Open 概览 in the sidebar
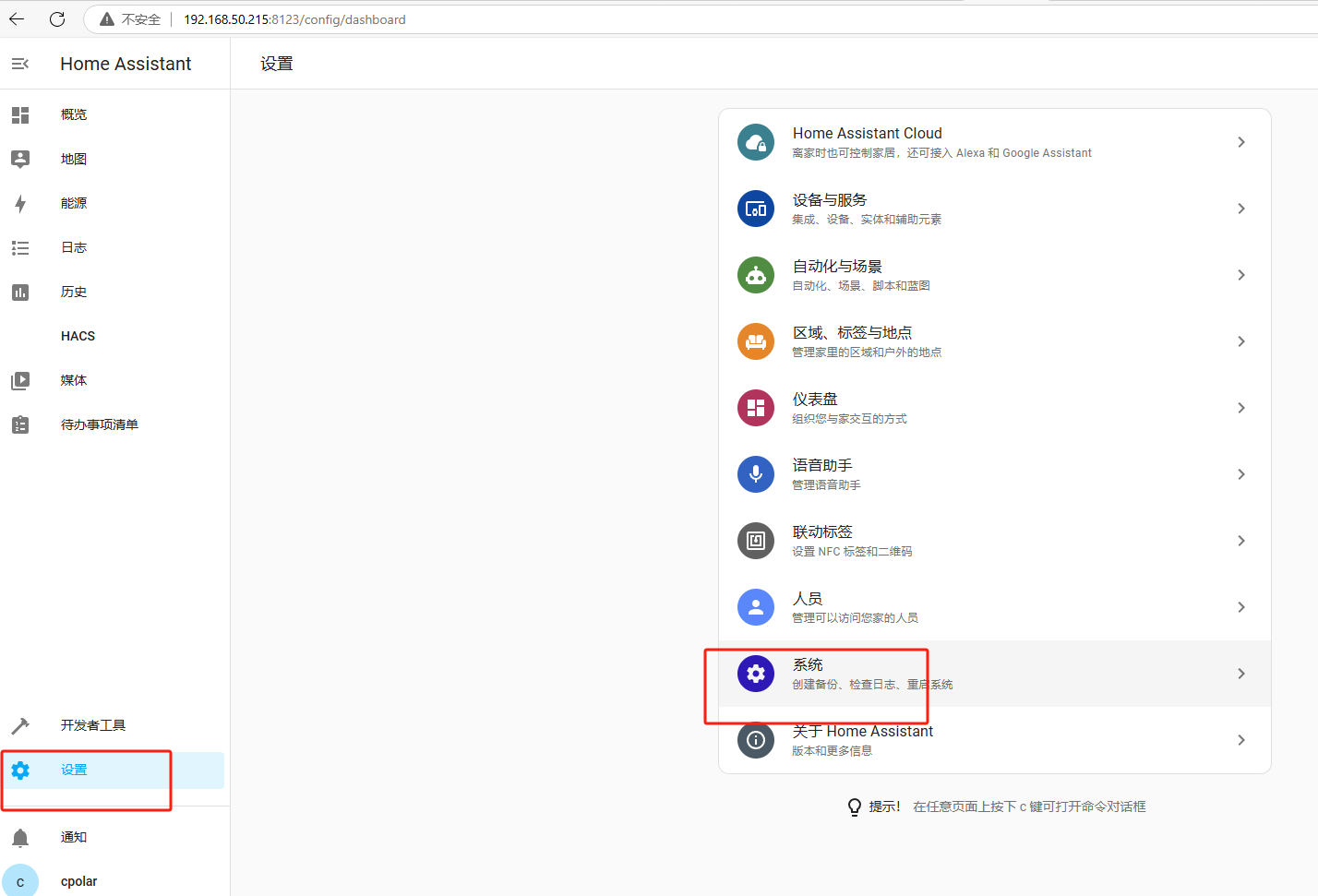This screenshot has height=896, width=1318. 114,114
